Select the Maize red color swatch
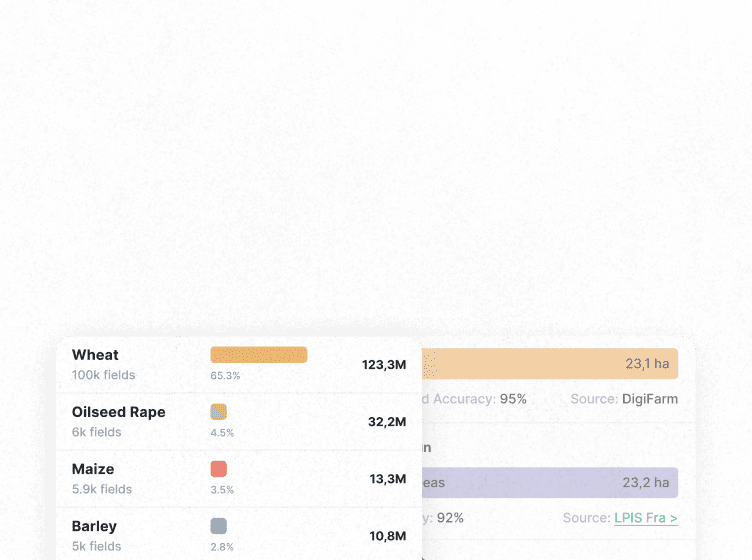This screenshot has height=560, width=752. pos(219,469)
